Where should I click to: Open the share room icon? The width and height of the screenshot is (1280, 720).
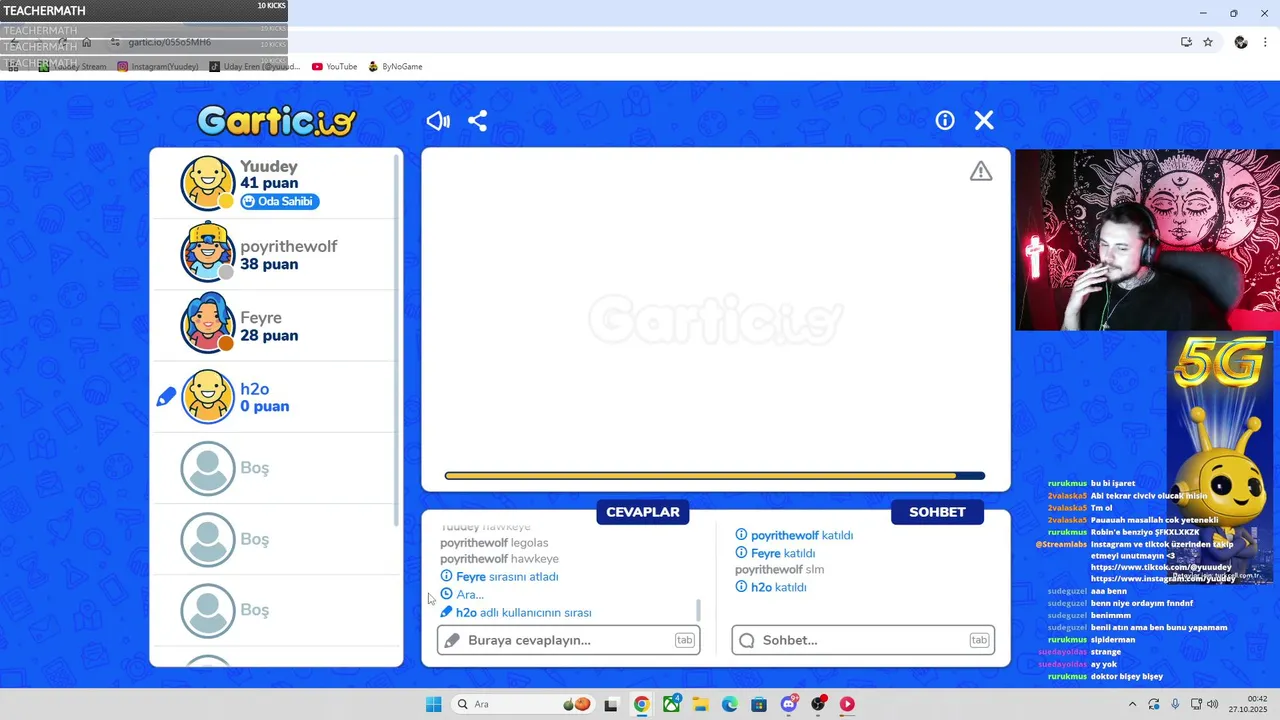(477, 121)
